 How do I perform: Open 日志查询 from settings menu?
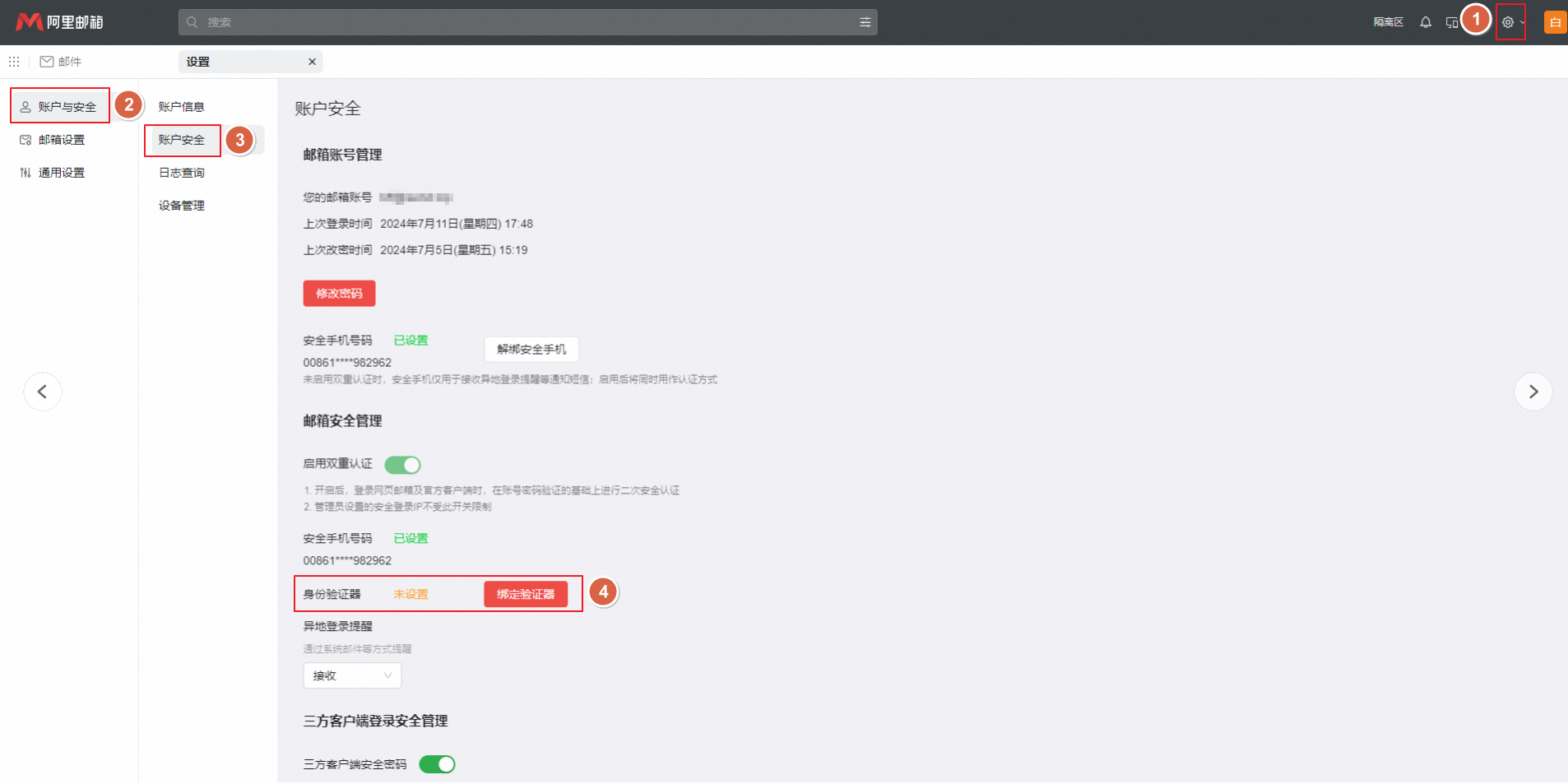point(180,172)
